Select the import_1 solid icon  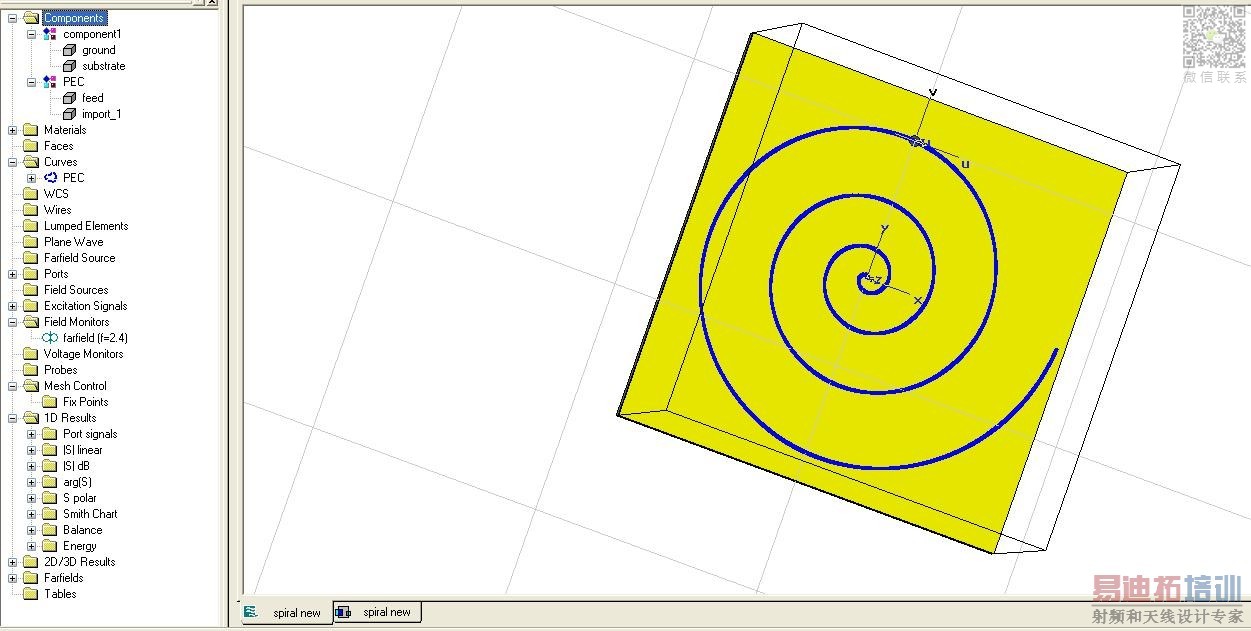[69, 114]
